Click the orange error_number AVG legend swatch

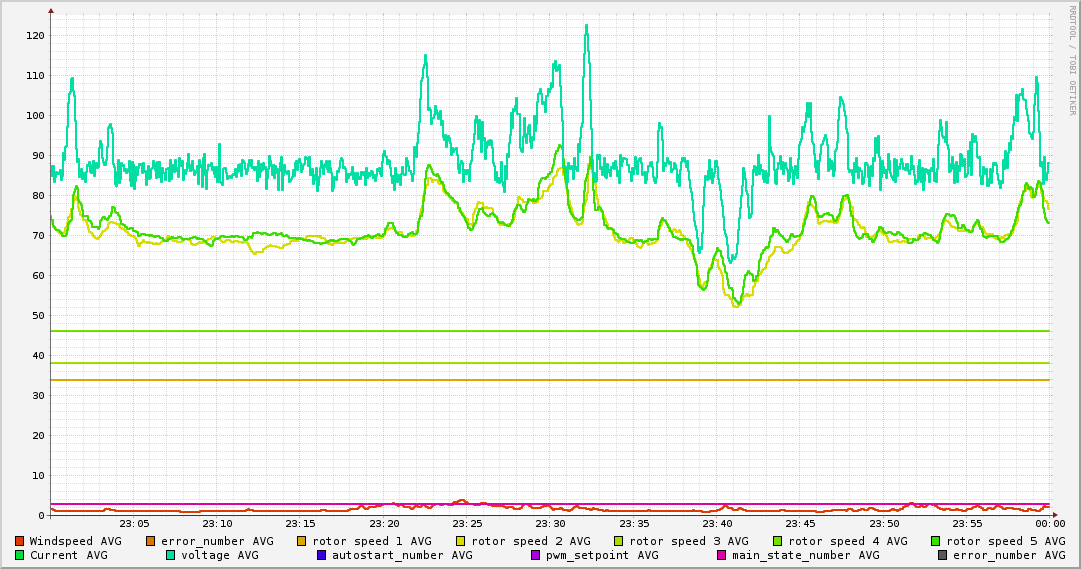coord(150,541)
